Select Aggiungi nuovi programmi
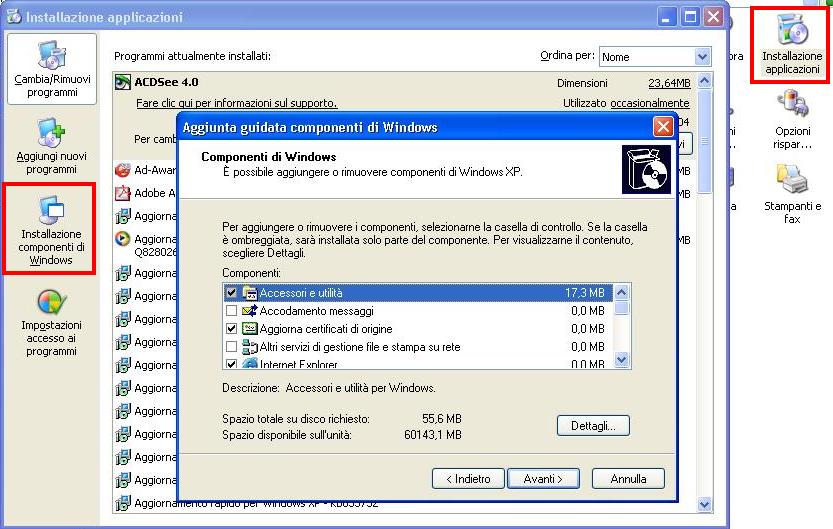This screenshot has width=833, height=529. point(52,147)
